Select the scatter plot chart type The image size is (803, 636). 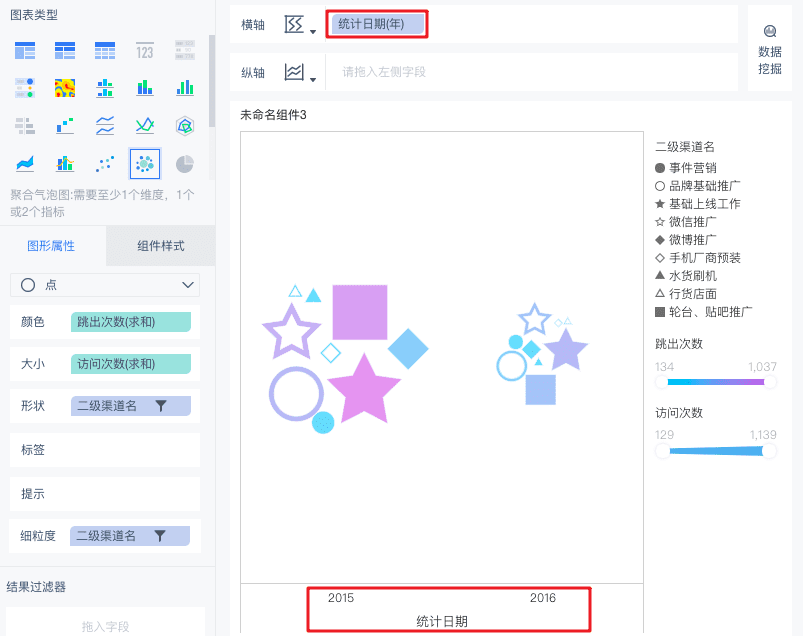[x=105, y=164]
